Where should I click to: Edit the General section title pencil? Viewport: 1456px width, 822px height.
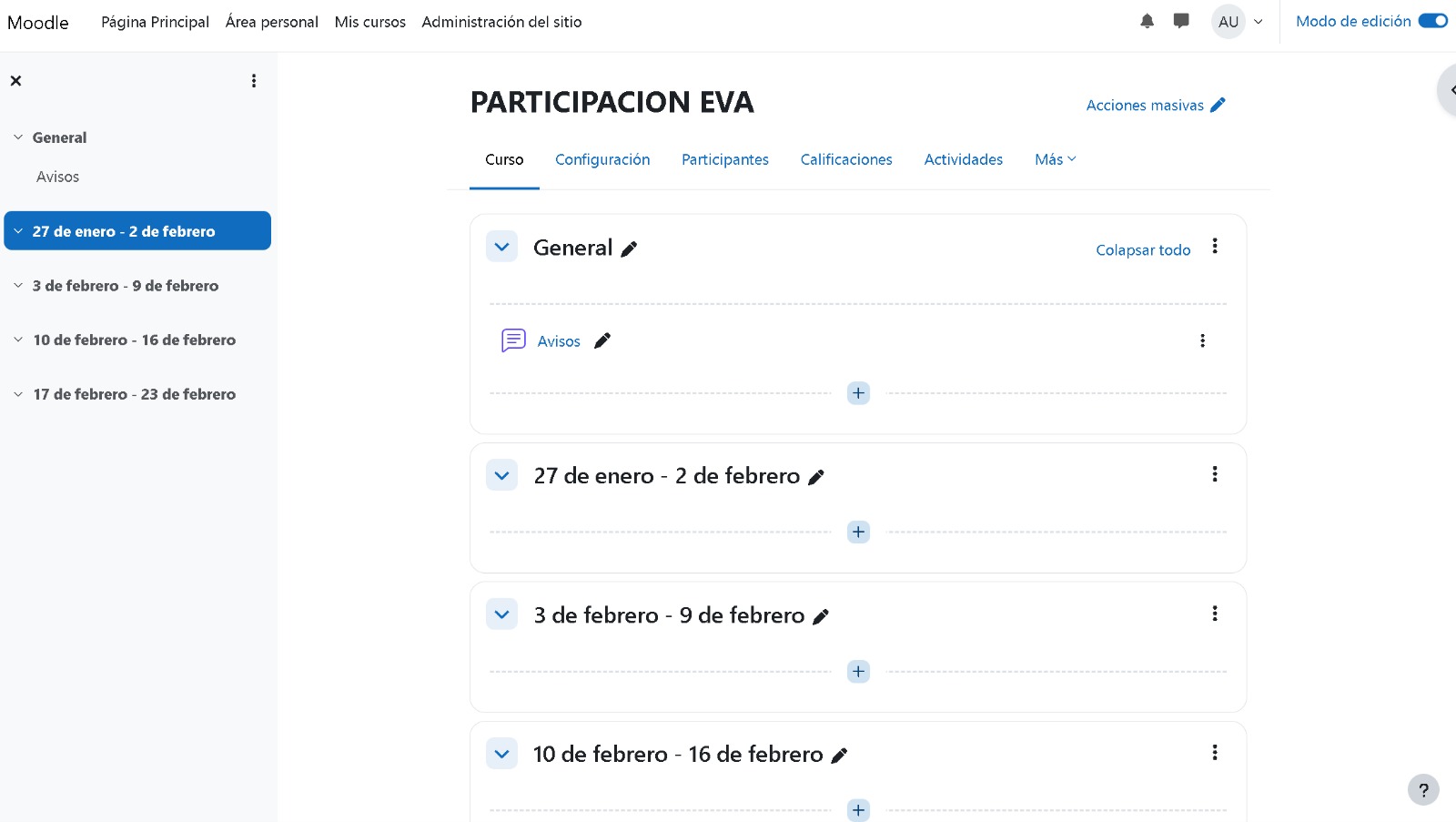(629, 249)
